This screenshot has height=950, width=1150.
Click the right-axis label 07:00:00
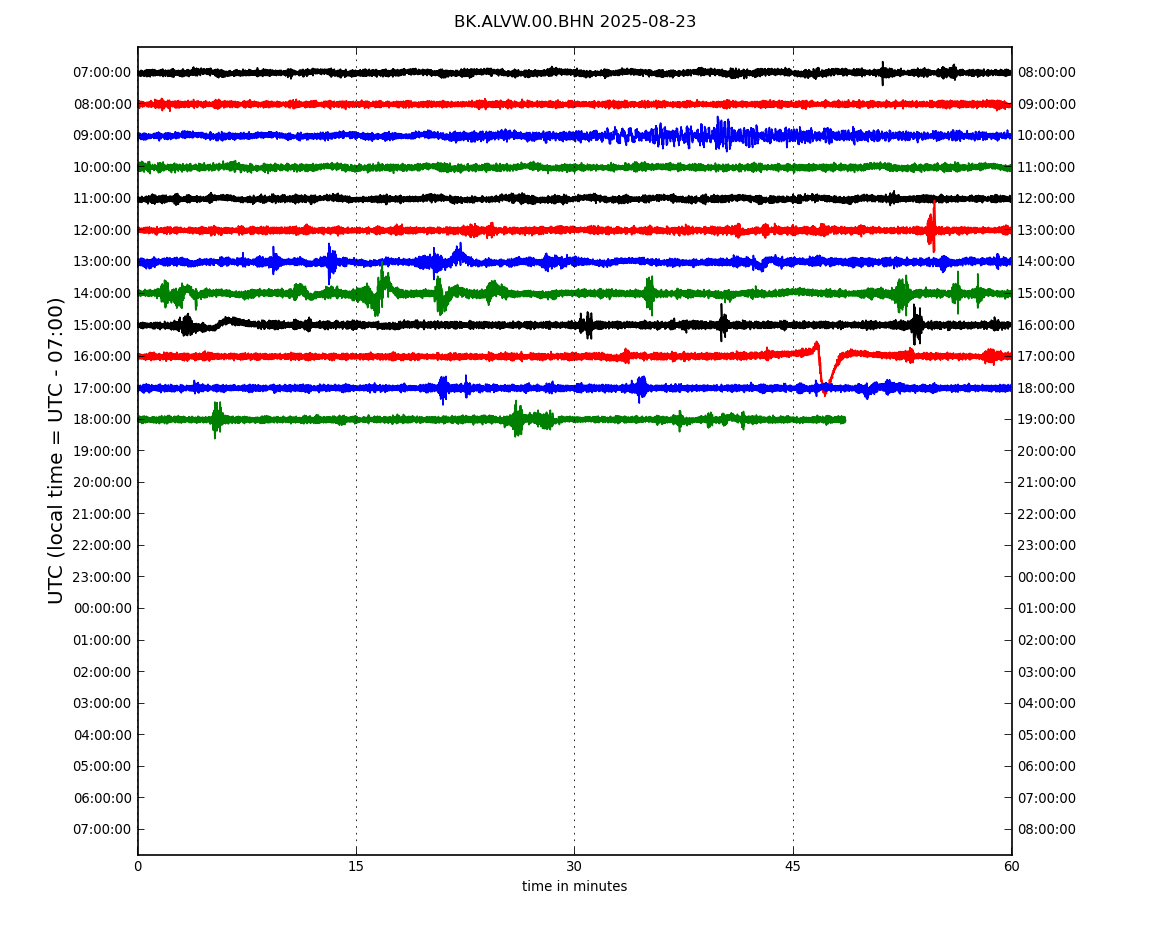tap(1047, 798)
